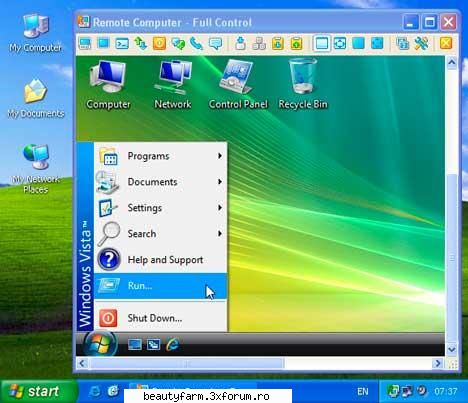Click the XP start button
This screenshot has width=468, height=403.
point(39,391)
